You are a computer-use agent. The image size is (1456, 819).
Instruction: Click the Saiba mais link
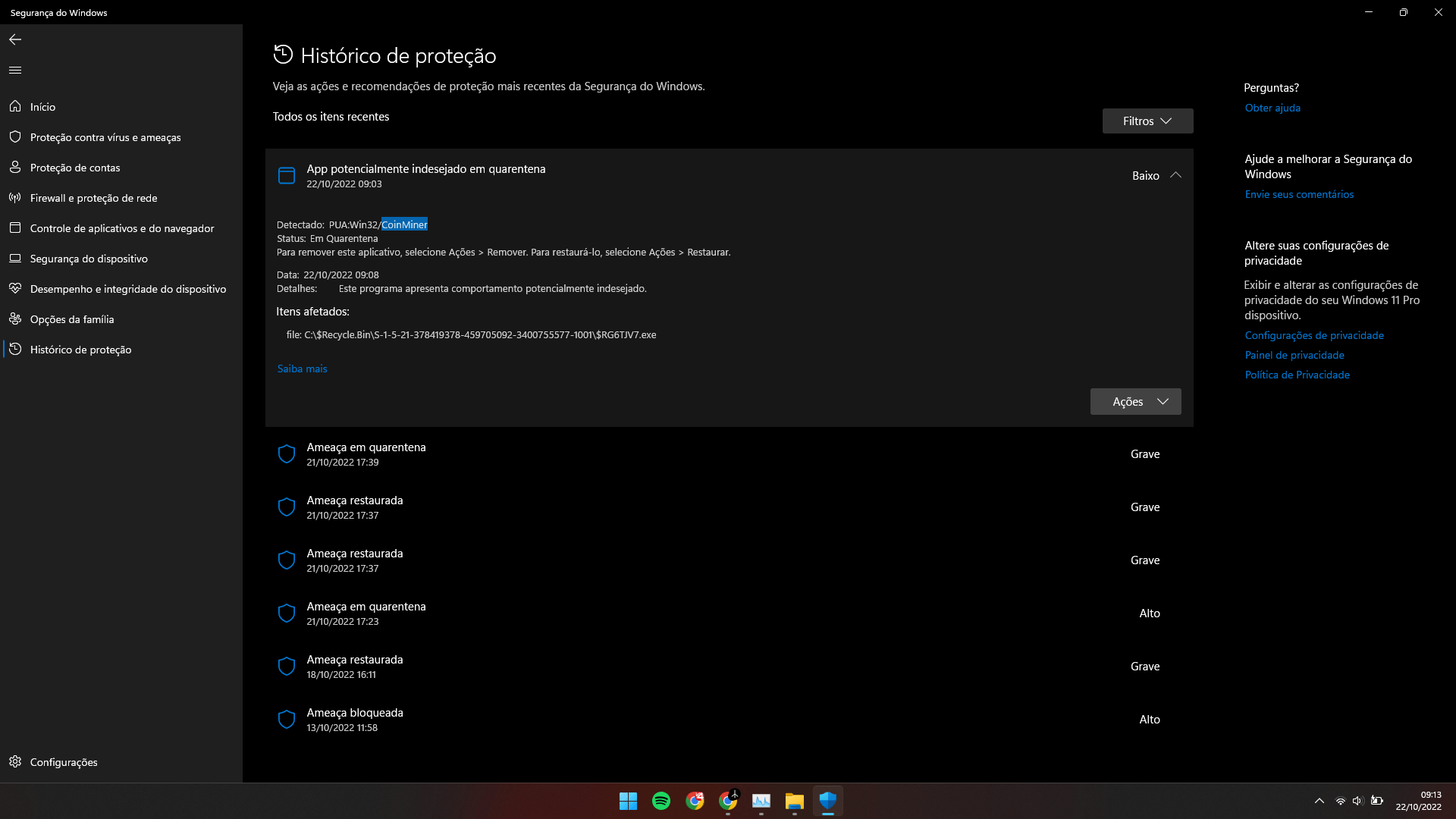coord(302,369)
